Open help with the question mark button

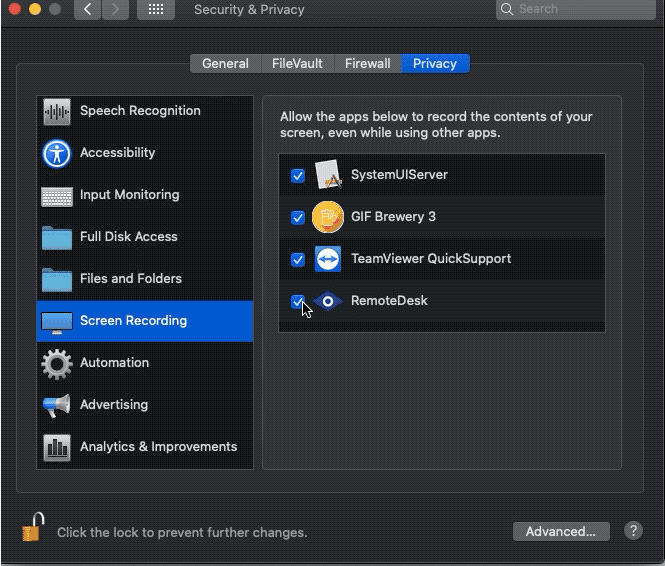(x=633, y=531)
